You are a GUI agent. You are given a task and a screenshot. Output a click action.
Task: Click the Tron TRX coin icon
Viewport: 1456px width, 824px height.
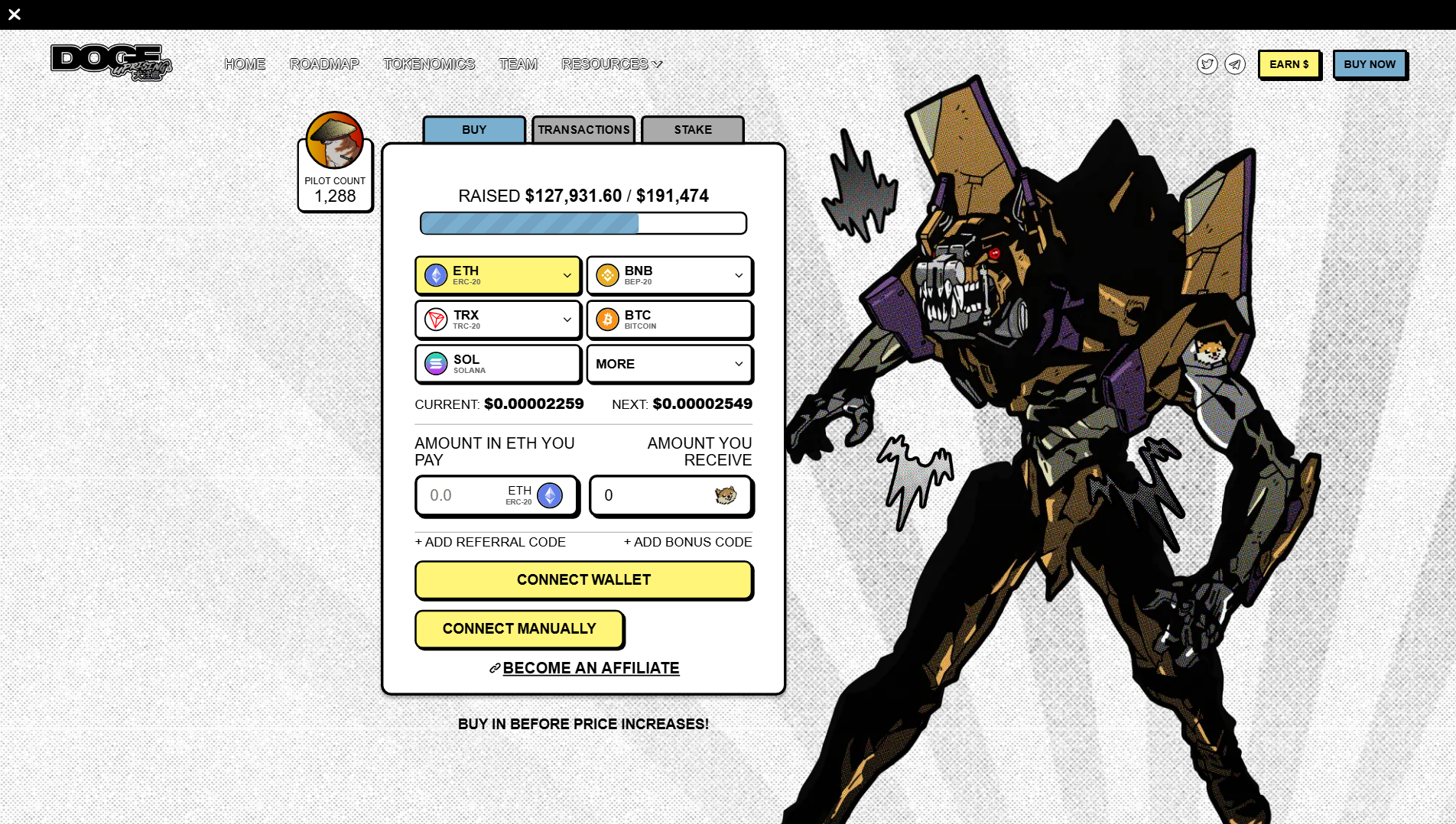point(436,320)
